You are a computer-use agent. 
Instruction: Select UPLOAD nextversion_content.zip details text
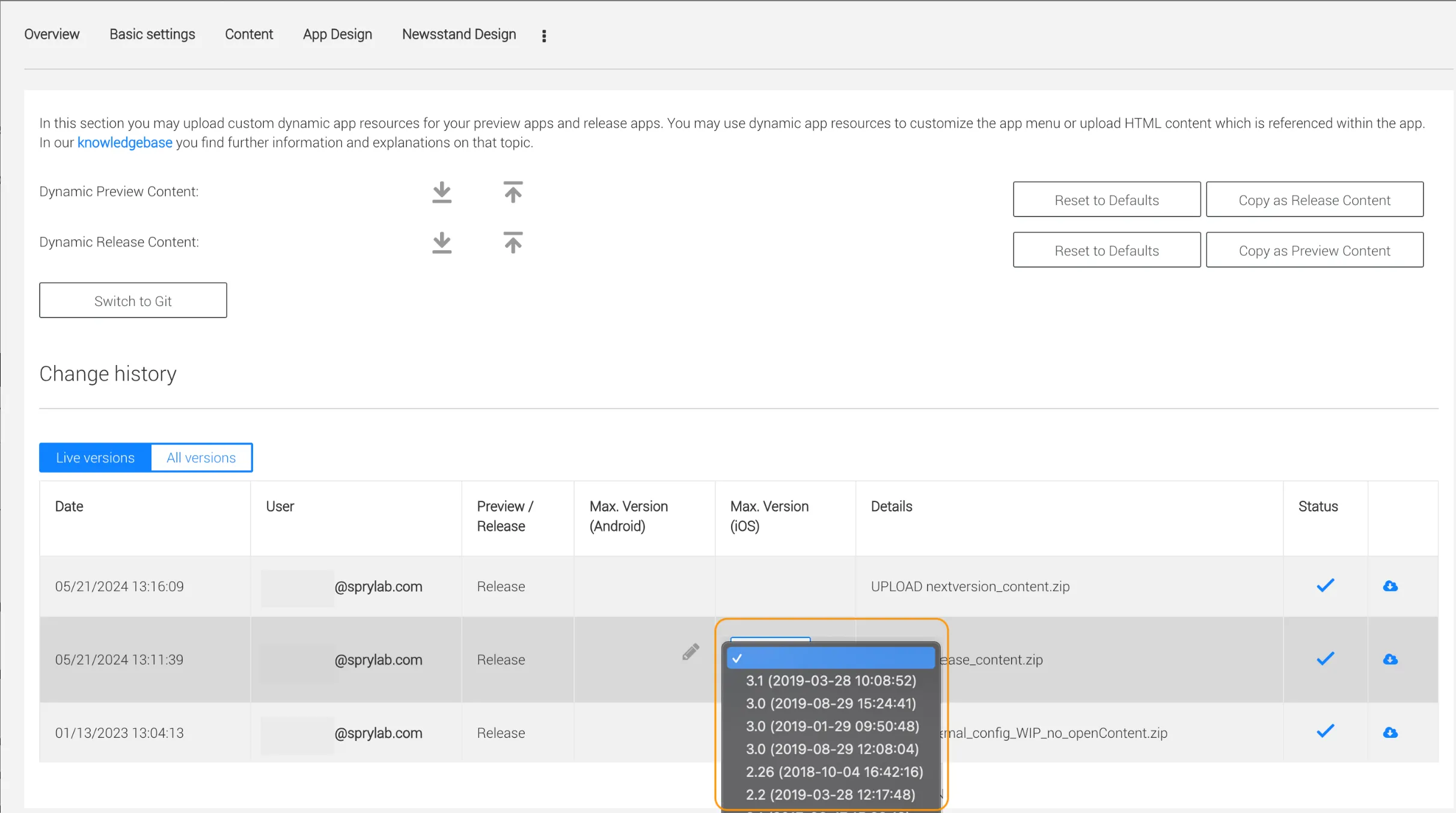pyautogui.click(x=970, y=586)
